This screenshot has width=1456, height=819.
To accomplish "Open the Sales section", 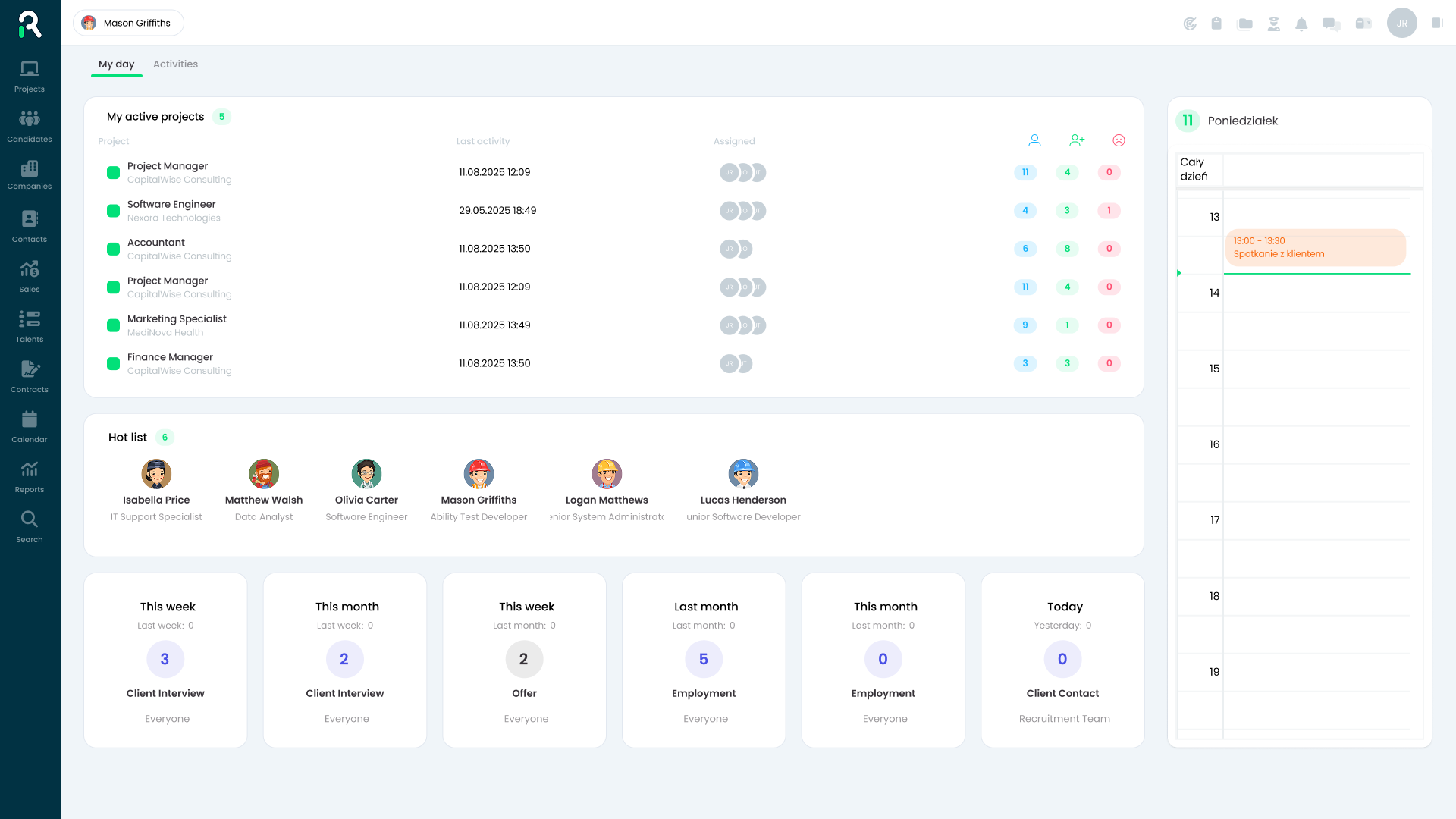I will 30,275.
